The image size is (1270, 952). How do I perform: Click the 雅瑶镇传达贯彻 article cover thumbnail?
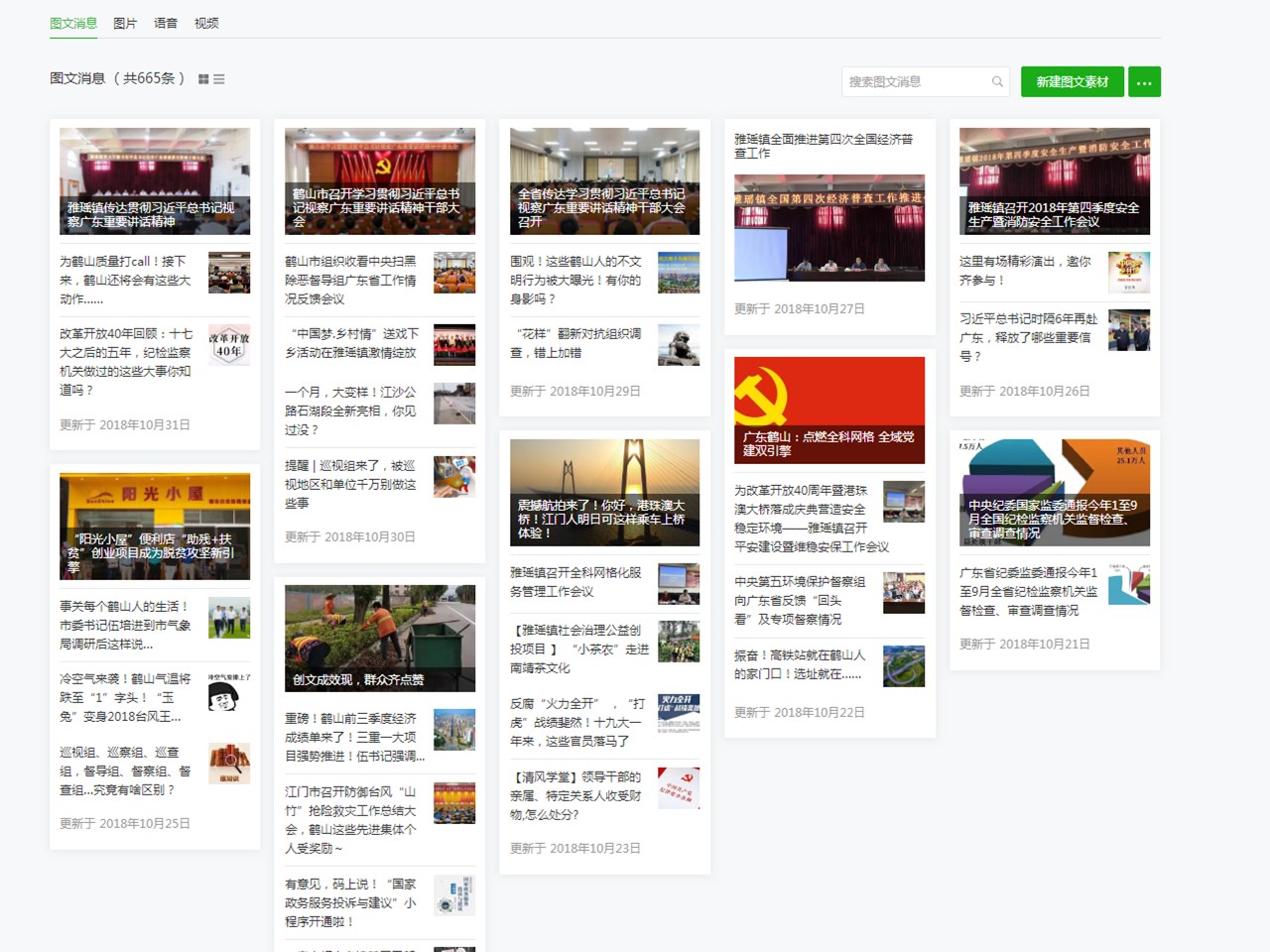(x=154, y=180)
